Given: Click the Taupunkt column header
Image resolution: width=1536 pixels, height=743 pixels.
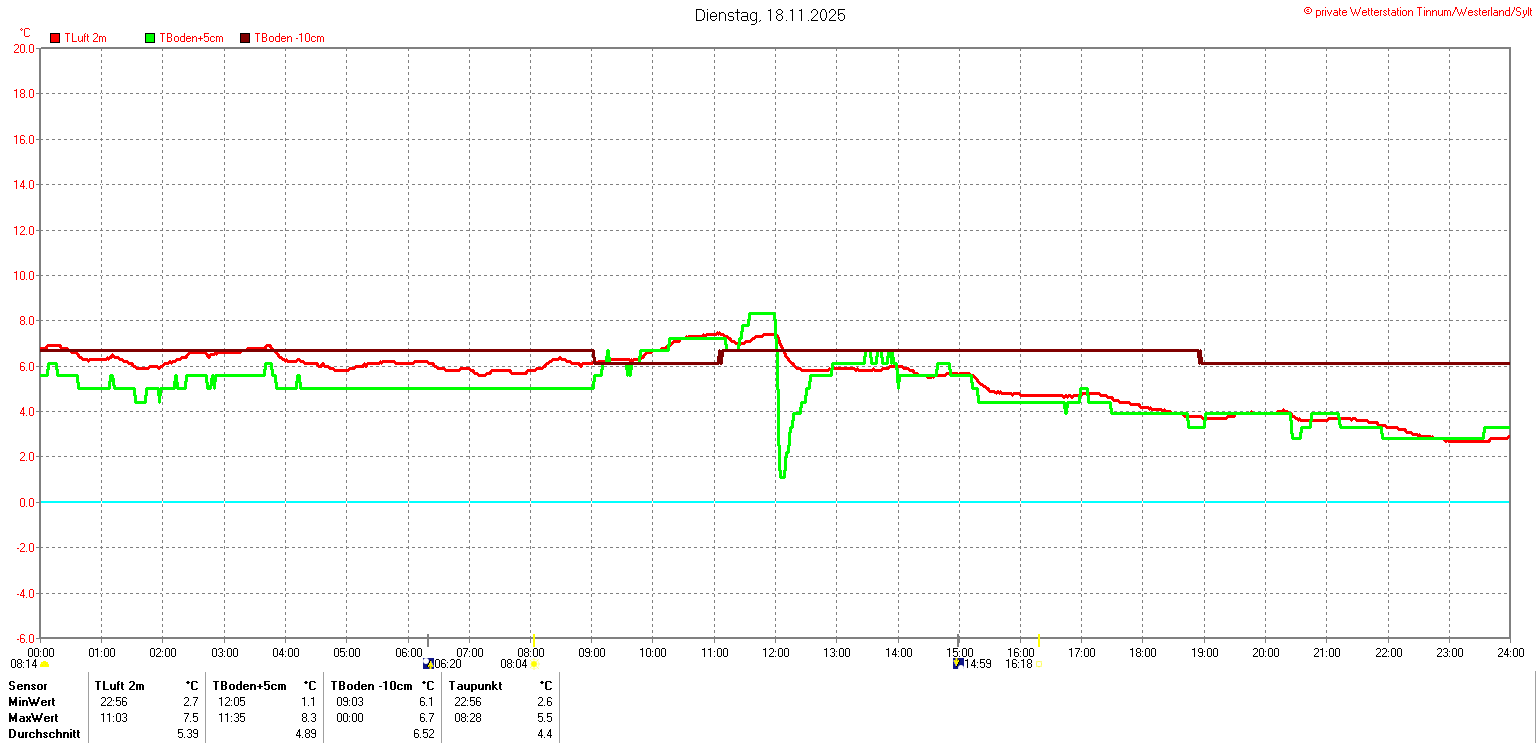Looking at the screenshot, I should [x=476, y=686].
